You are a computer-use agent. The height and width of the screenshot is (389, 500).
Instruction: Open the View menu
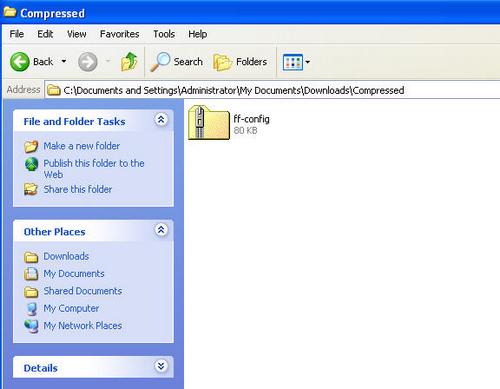[x=77, y=34]
